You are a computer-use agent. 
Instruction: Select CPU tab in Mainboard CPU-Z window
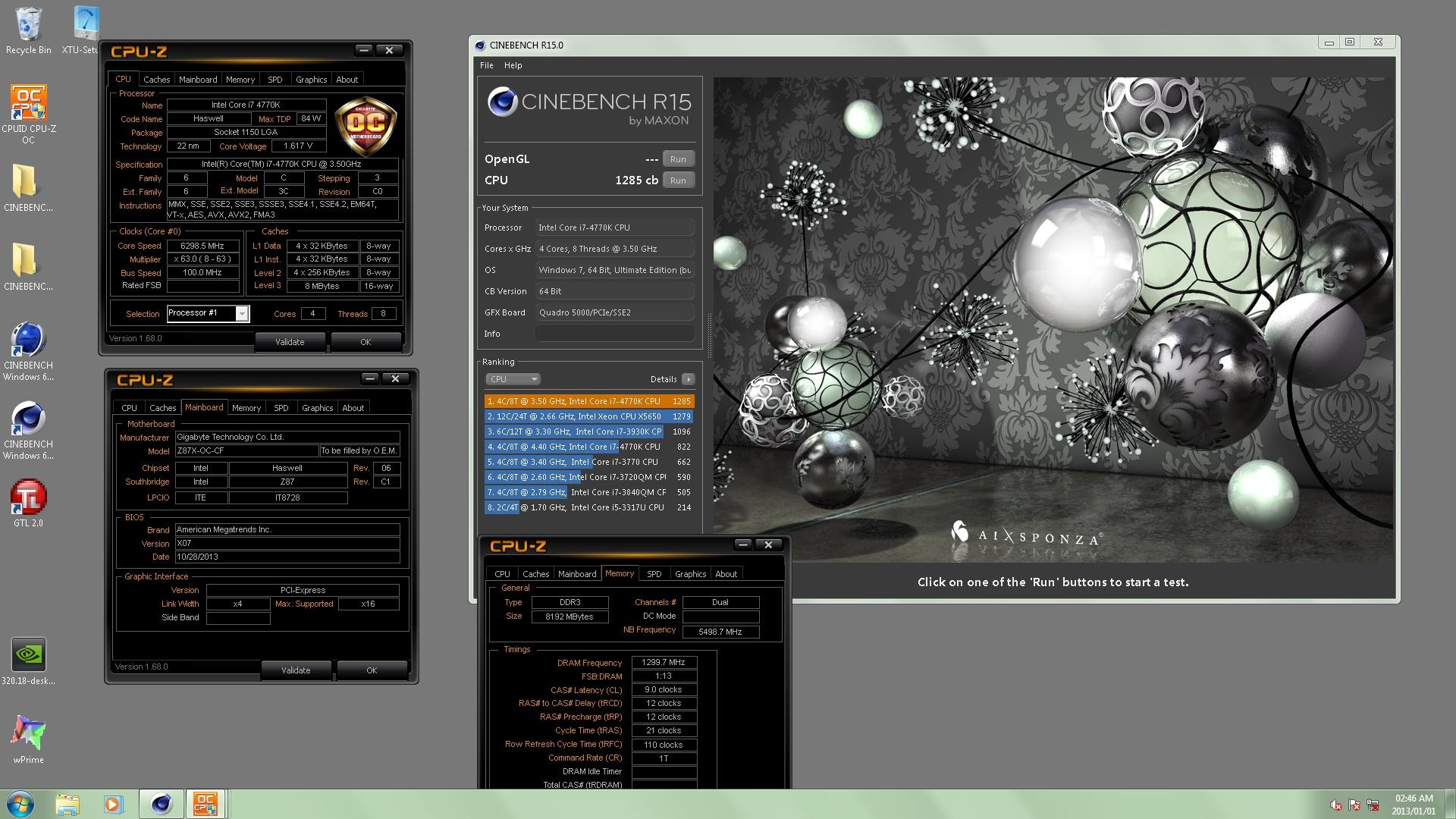[x=130, y=408]
